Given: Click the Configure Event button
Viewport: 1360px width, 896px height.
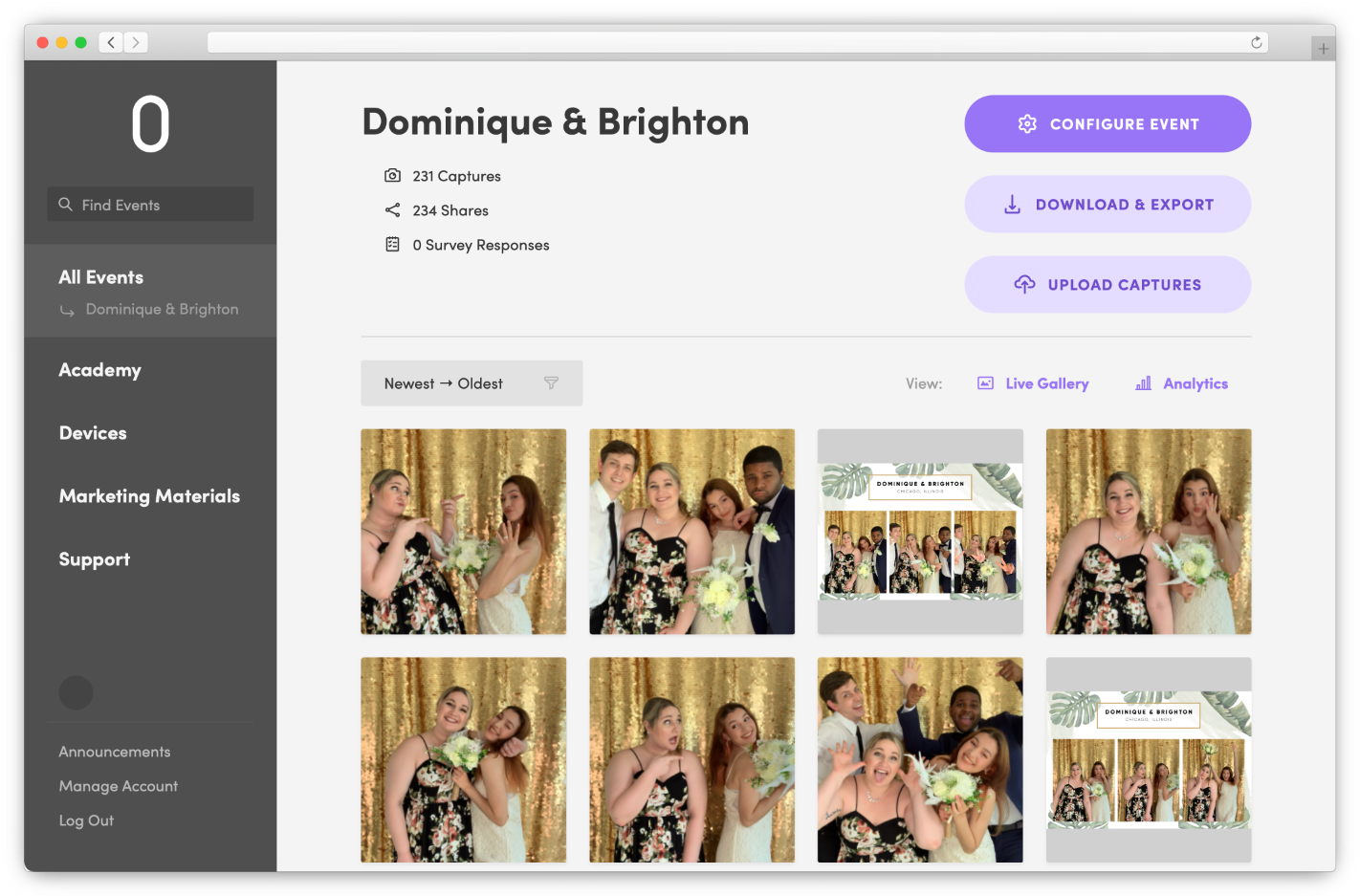Looking at the screenshot, I should pos(1108,123).
